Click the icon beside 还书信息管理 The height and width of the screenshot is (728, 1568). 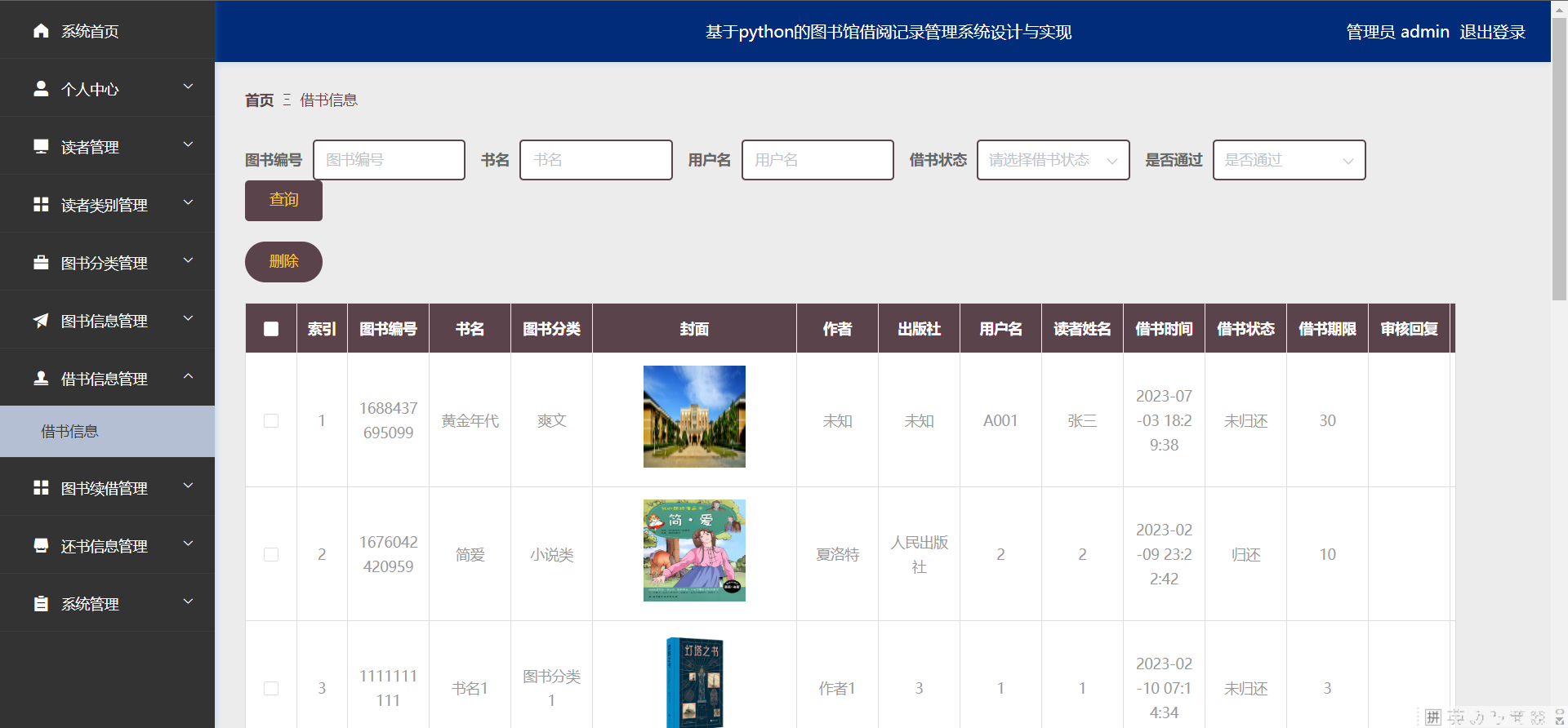click(41, 545)
